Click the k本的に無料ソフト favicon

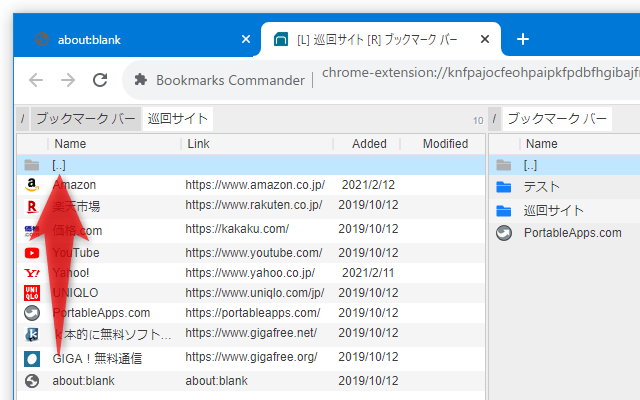pos(32,335)
